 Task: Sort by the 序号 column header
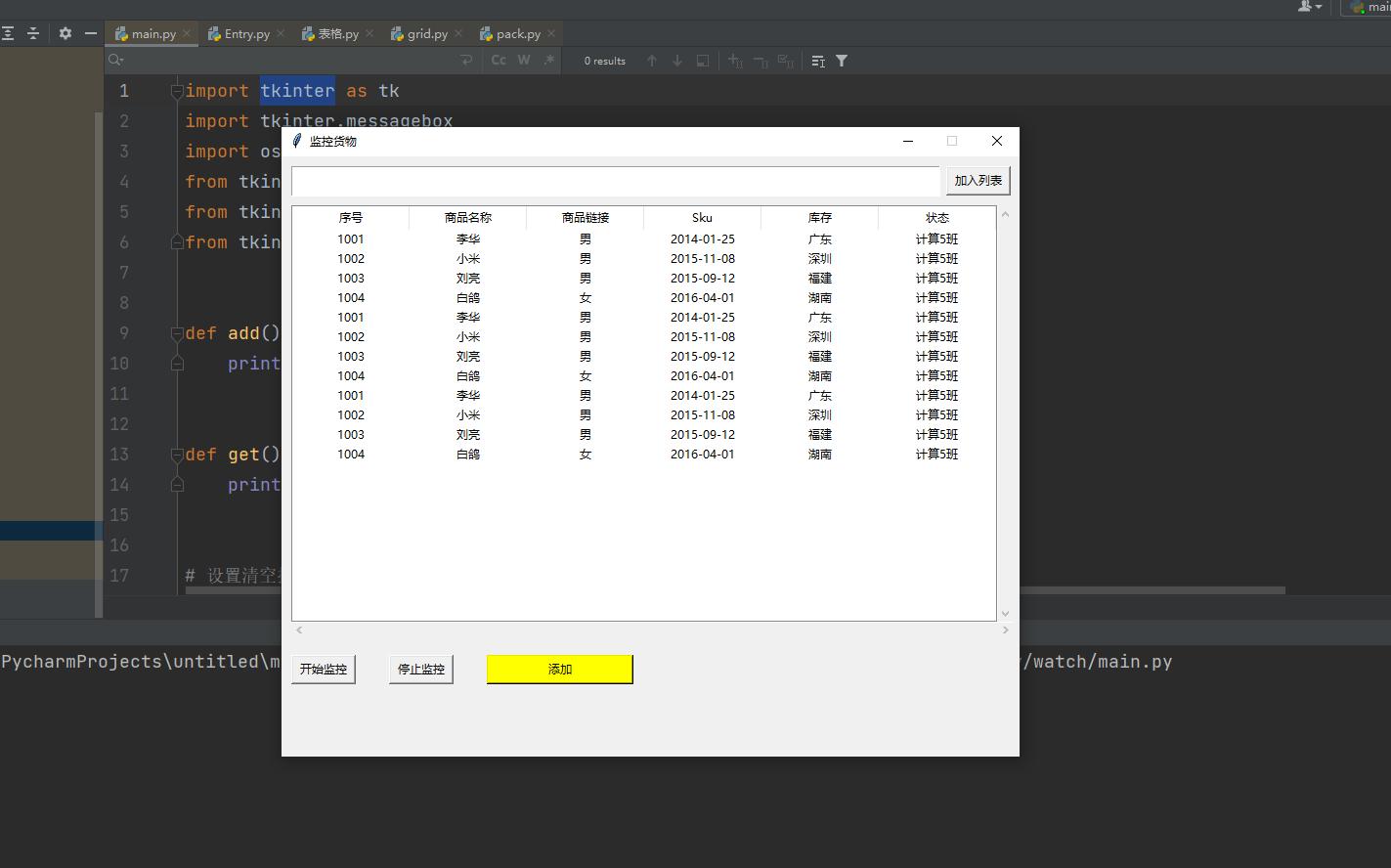(x=351, y=218)
